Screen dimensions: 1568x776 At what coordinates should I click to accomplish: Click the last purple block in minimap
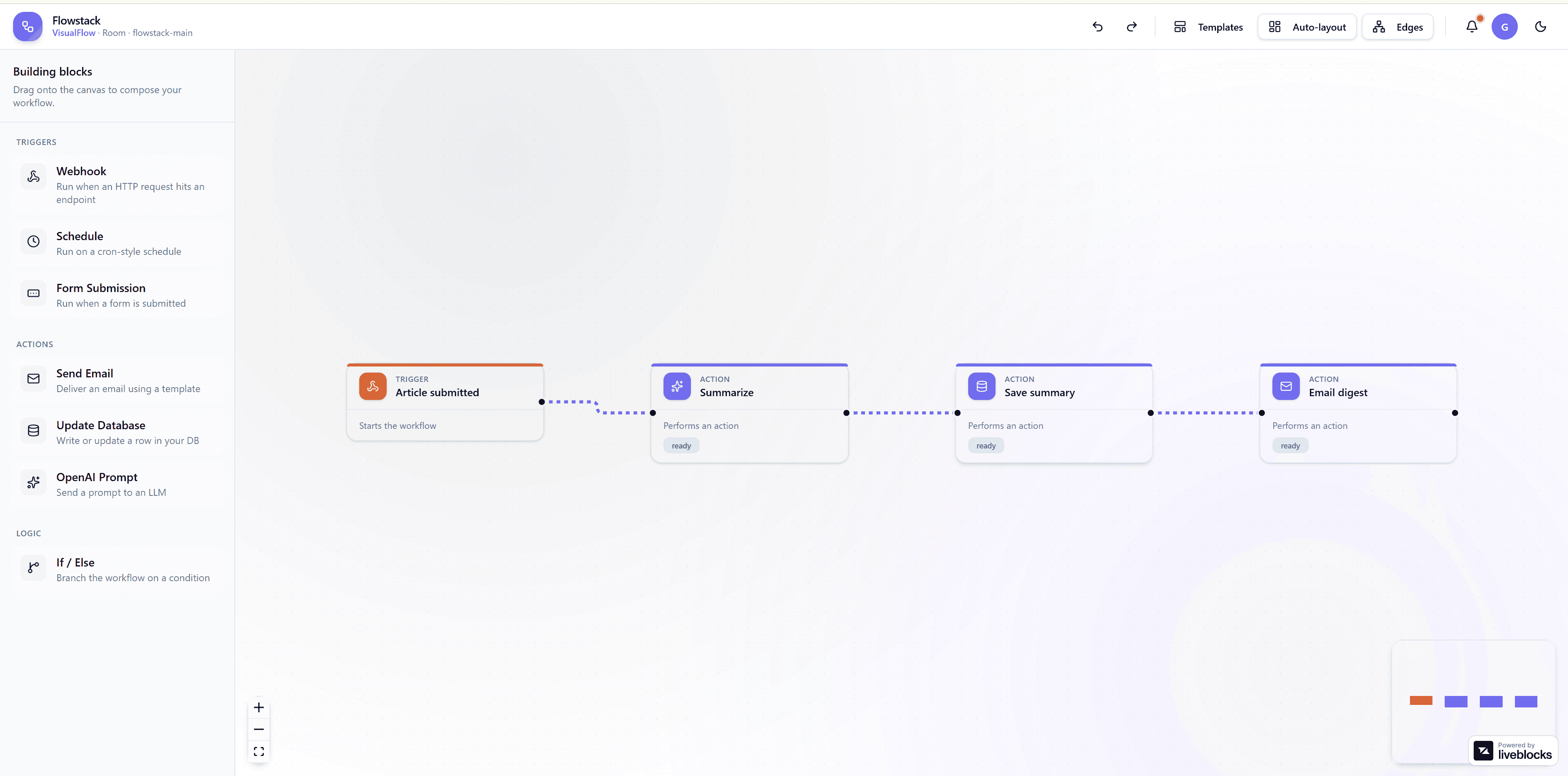(x=1526, y=701)
